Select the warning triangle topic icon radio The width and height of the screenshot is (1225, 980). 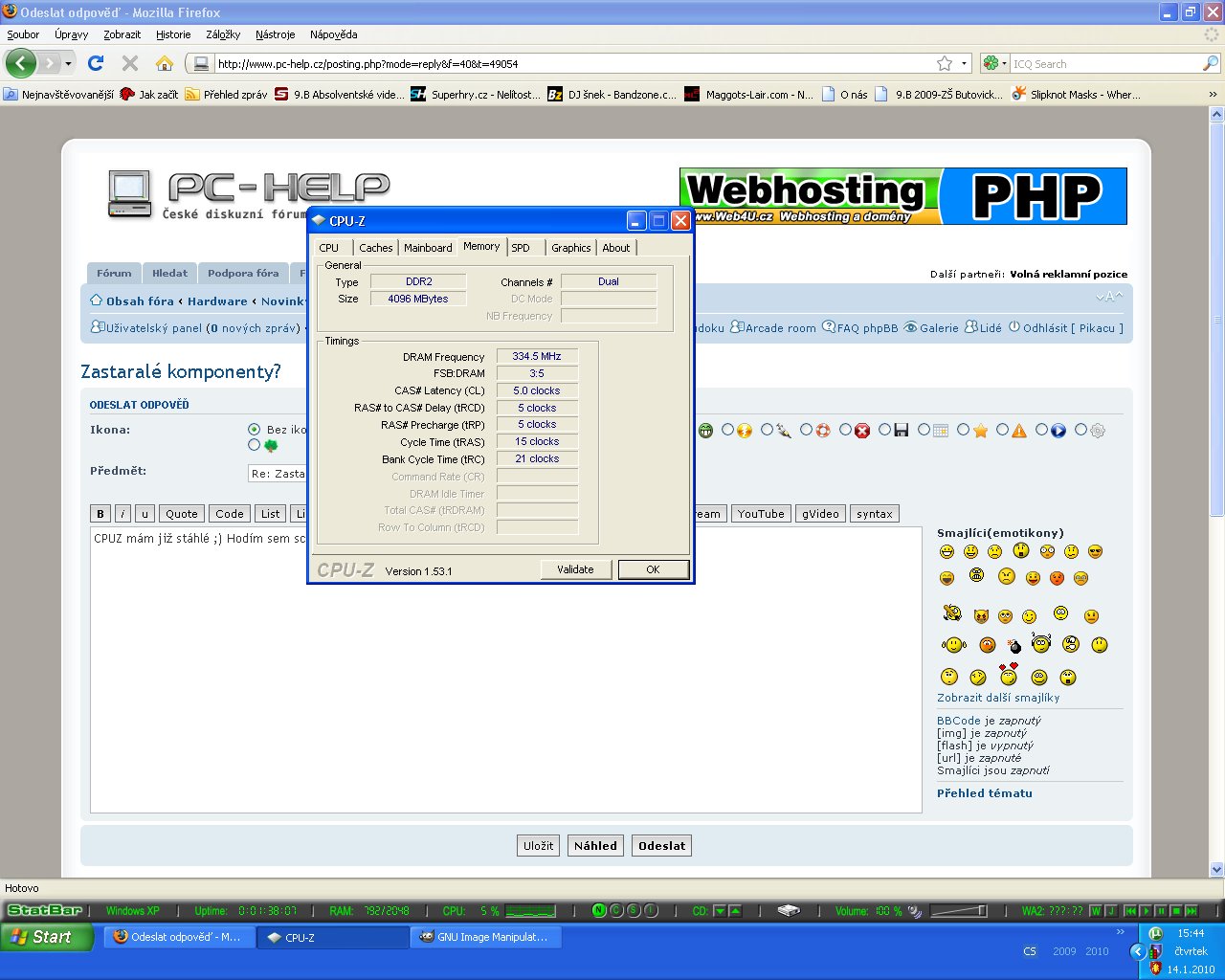pos(1002,430)
